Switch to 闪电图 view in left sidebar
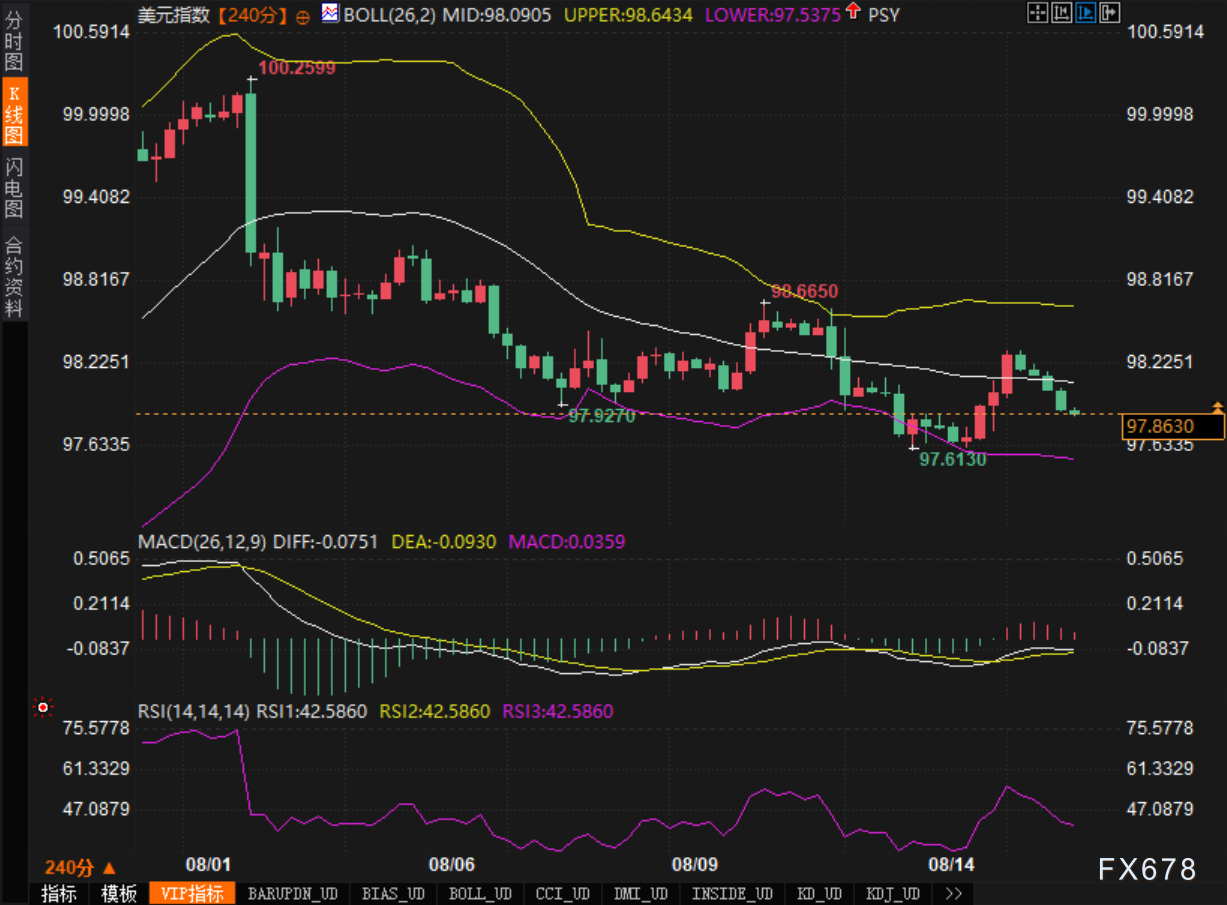This screenshot has height=905, width=1227. click(14, 188)
